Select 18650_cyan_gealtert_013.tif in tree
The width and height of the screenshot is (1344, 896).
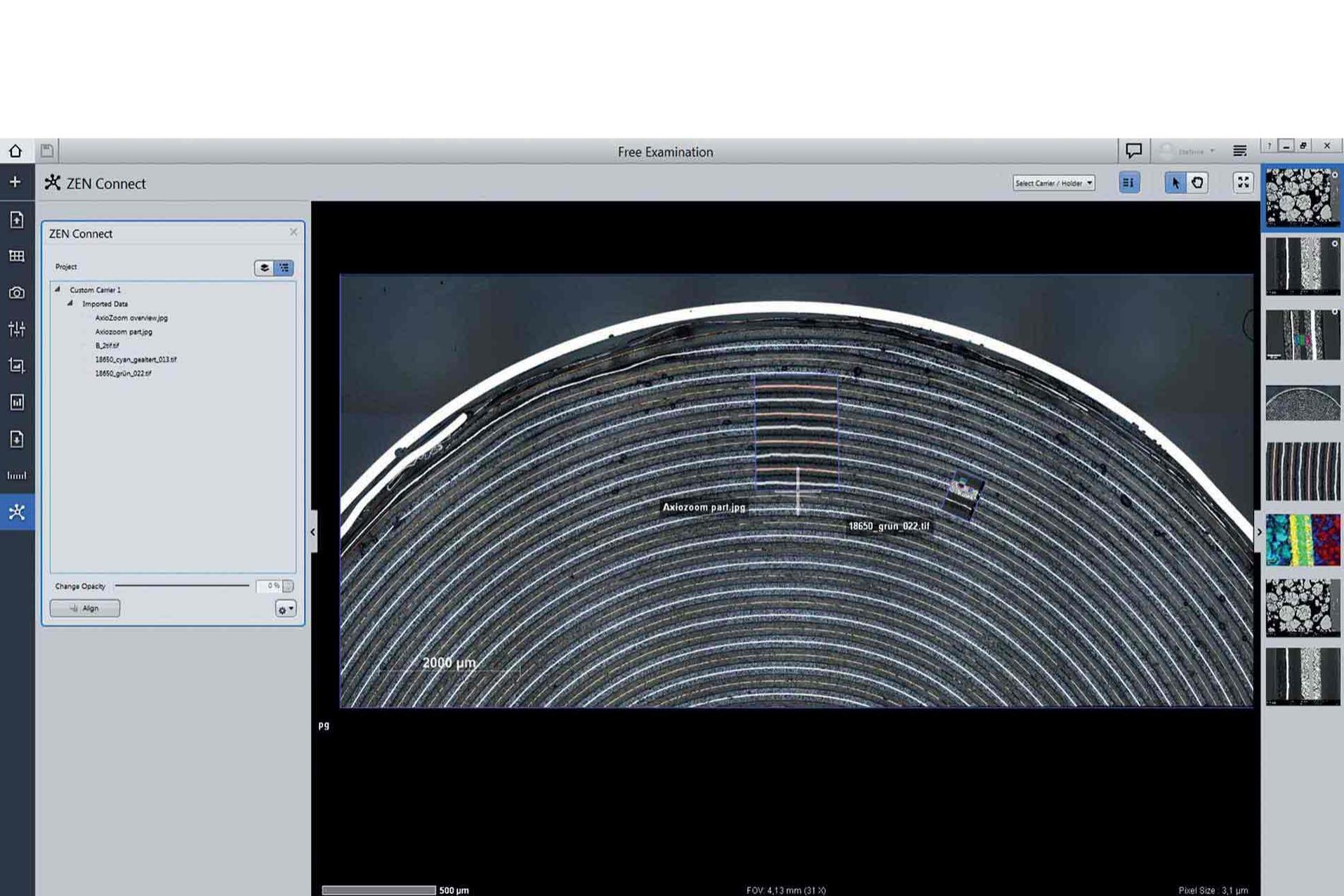pos(136,360)
